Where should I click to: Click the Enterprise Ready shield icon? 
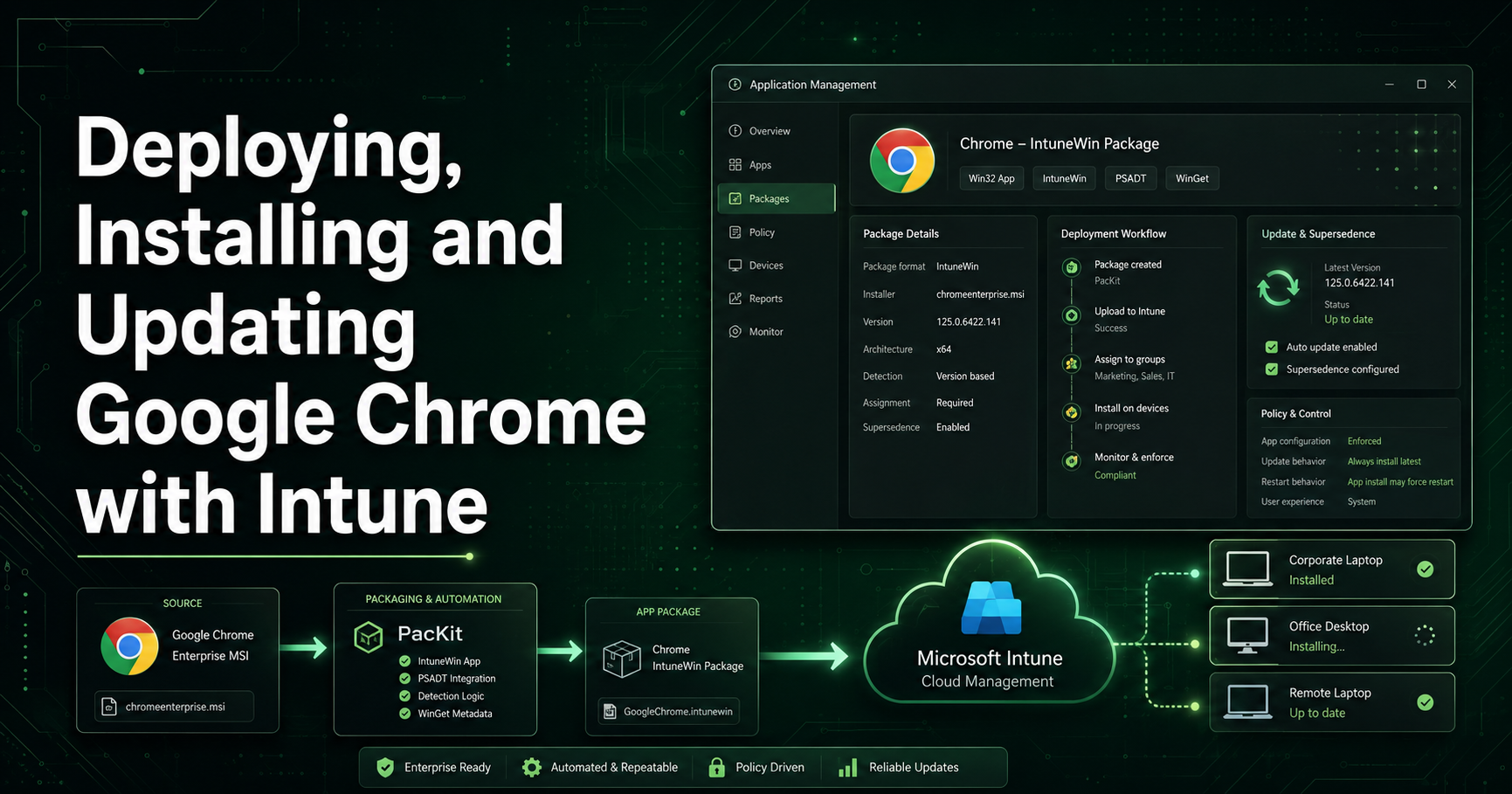click(385, 768)
